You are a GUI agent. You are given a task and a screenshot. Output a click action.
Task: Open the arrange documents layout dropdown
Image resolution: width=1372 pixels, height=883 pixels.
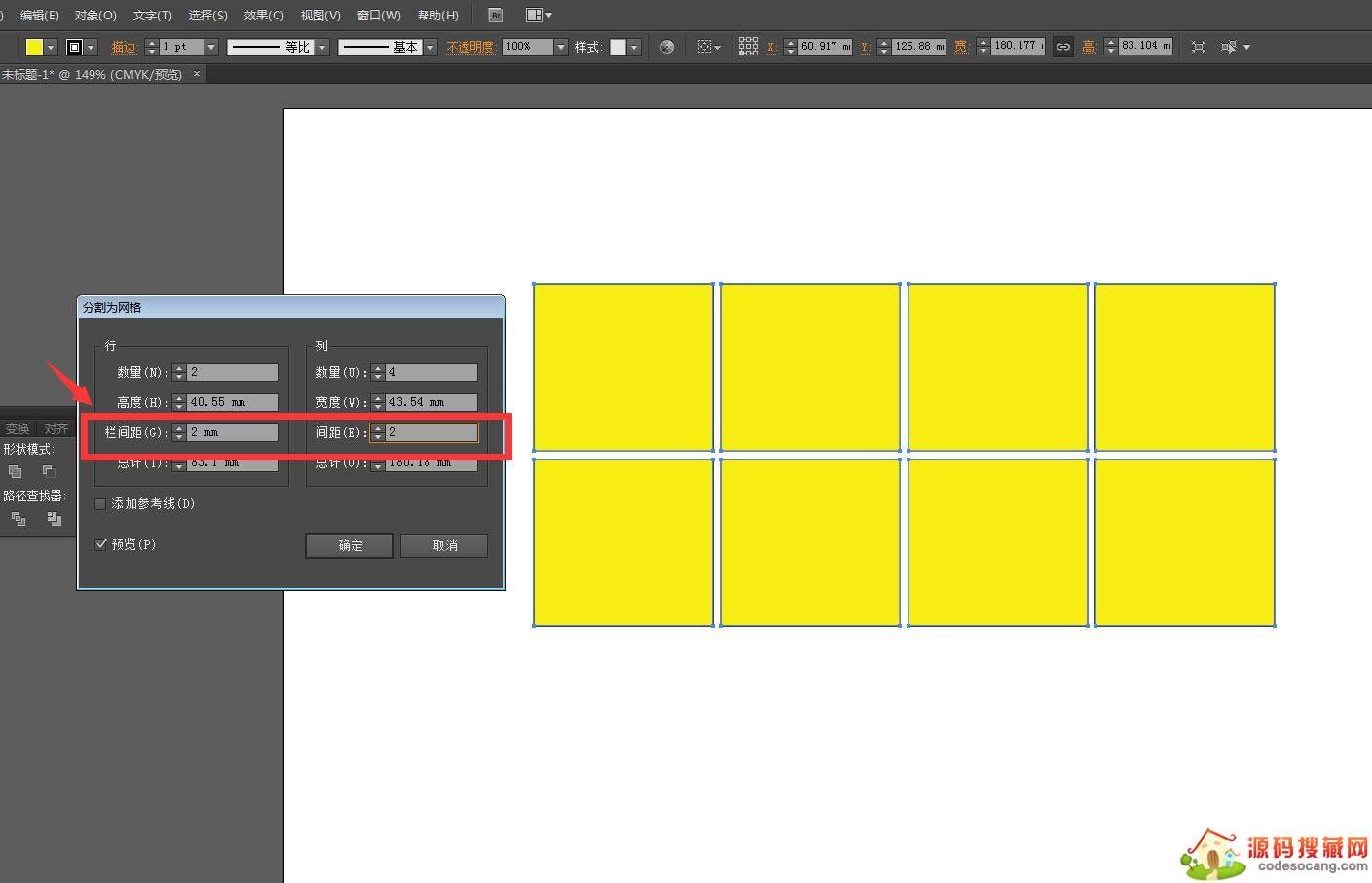pyautogui.click(x=538, y=16)
